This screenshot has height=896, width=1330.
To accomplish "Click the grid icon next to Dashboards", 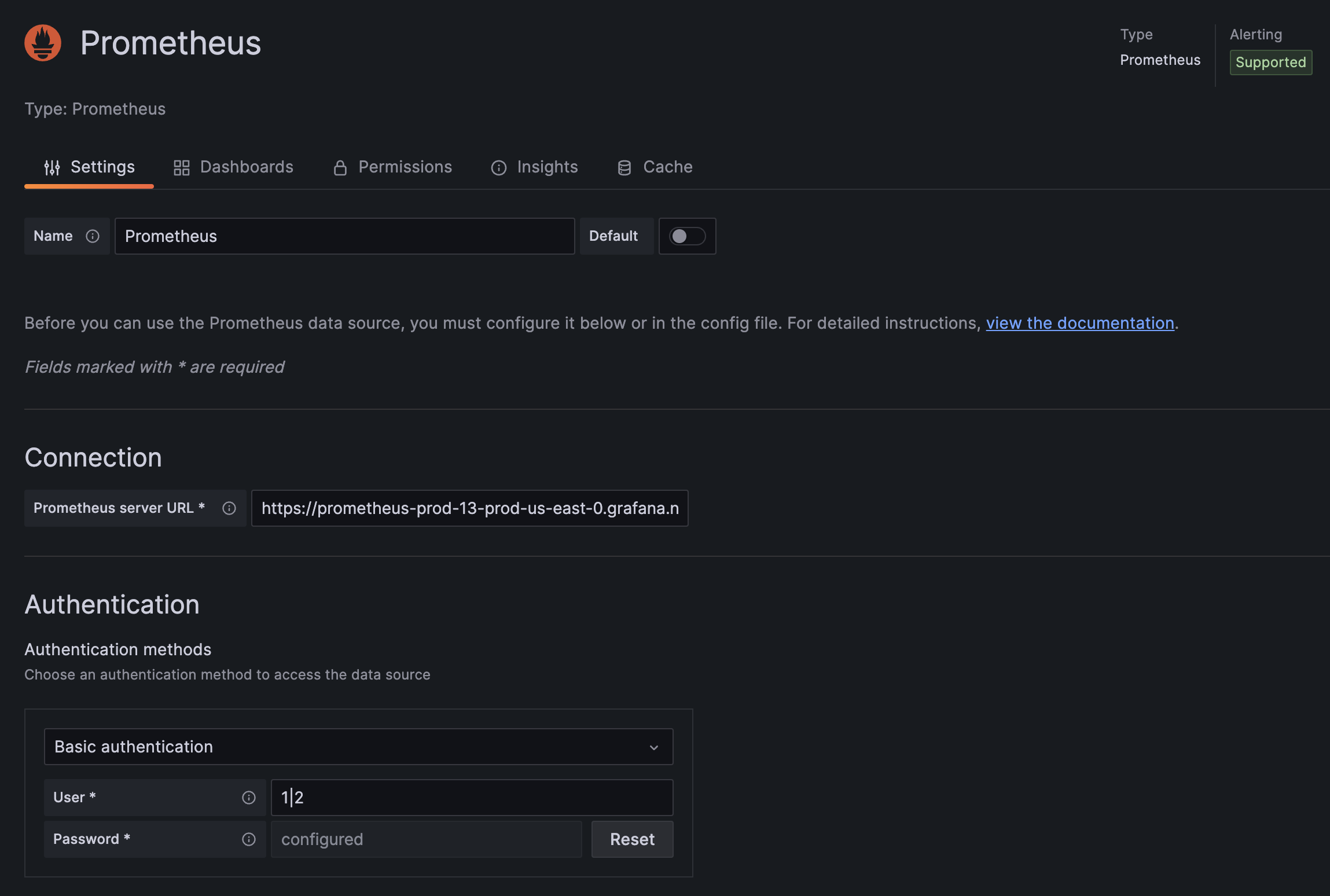I will click(x=181, y=167).
